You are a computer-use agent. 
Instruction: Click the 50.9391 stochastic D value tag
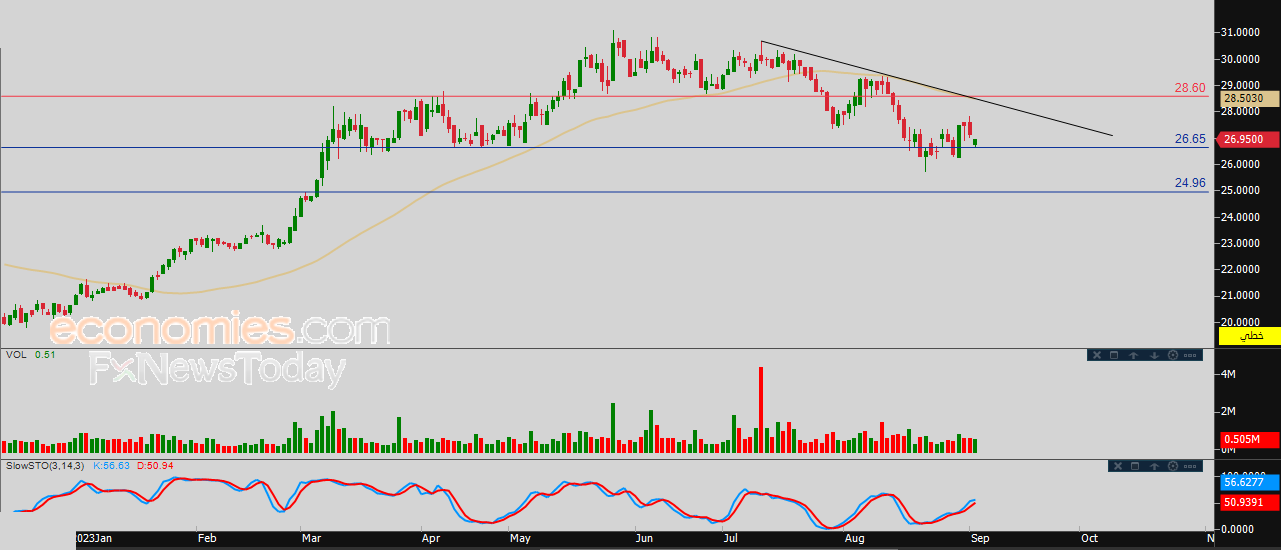pyautogui.click(x=1249, y=502)
